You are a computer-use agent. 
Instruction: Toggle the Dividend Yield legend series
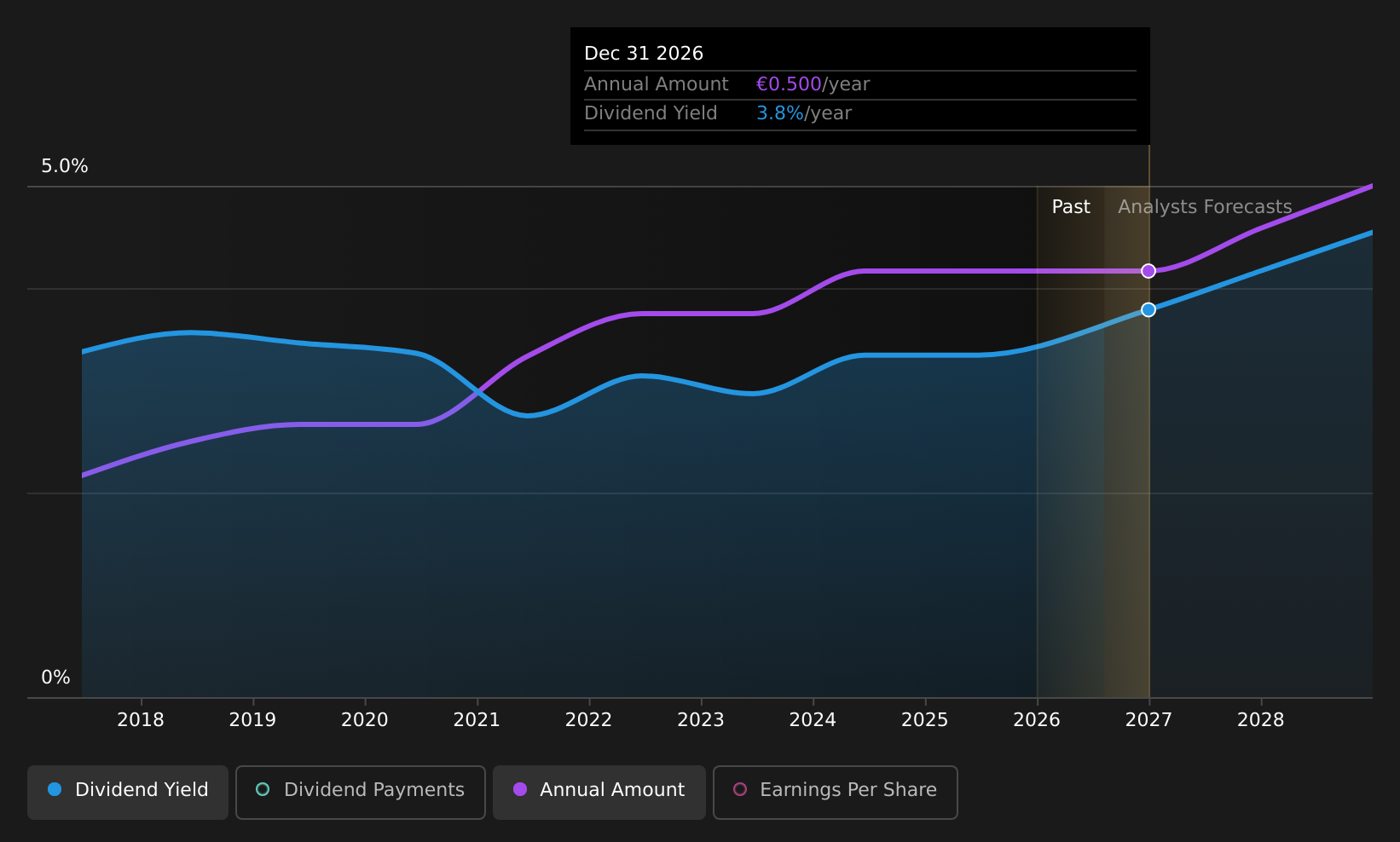click(128, 792)
